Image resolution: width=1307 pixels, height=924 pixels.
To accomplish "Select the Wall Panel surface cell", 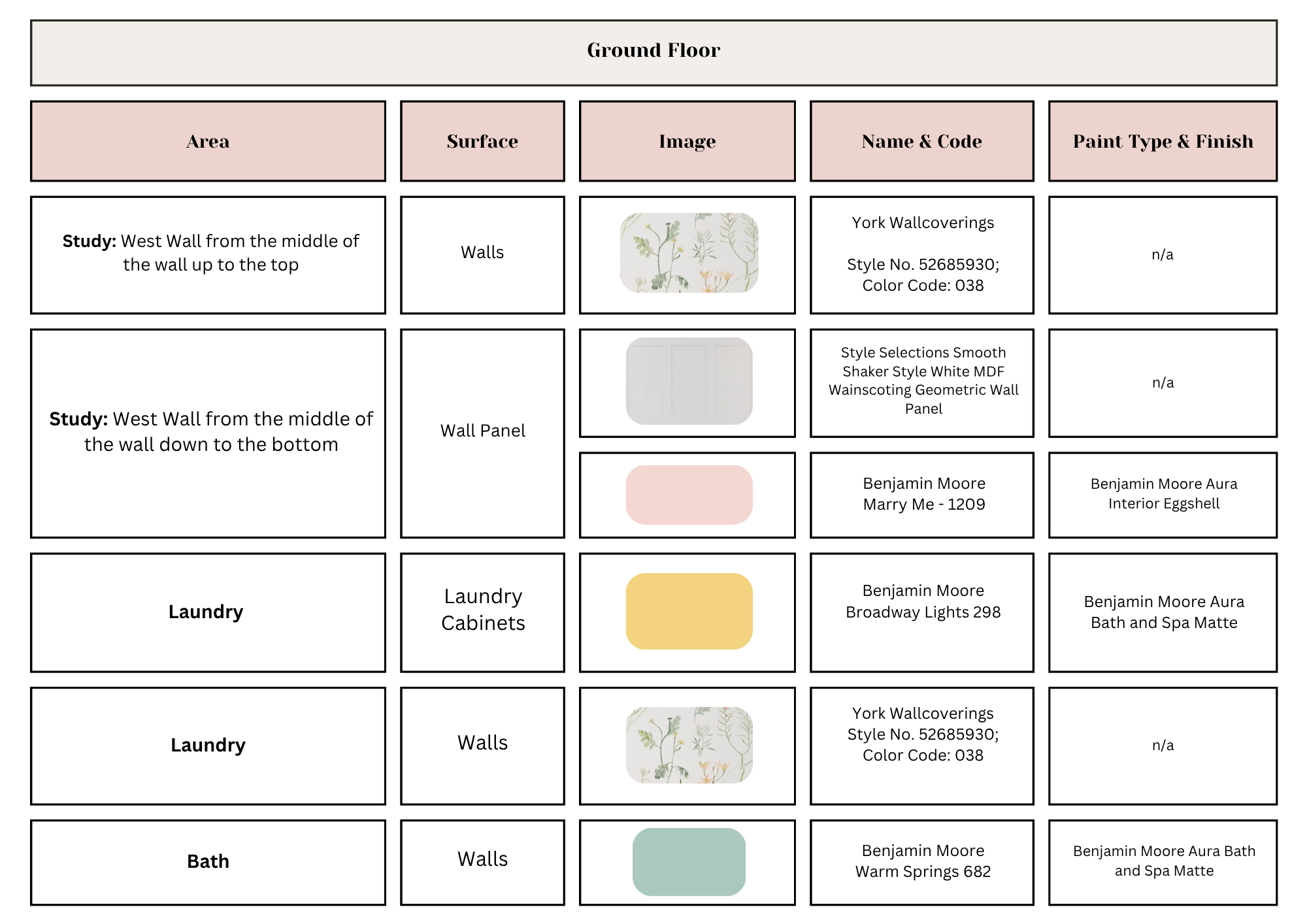I will tap(482, 433).
